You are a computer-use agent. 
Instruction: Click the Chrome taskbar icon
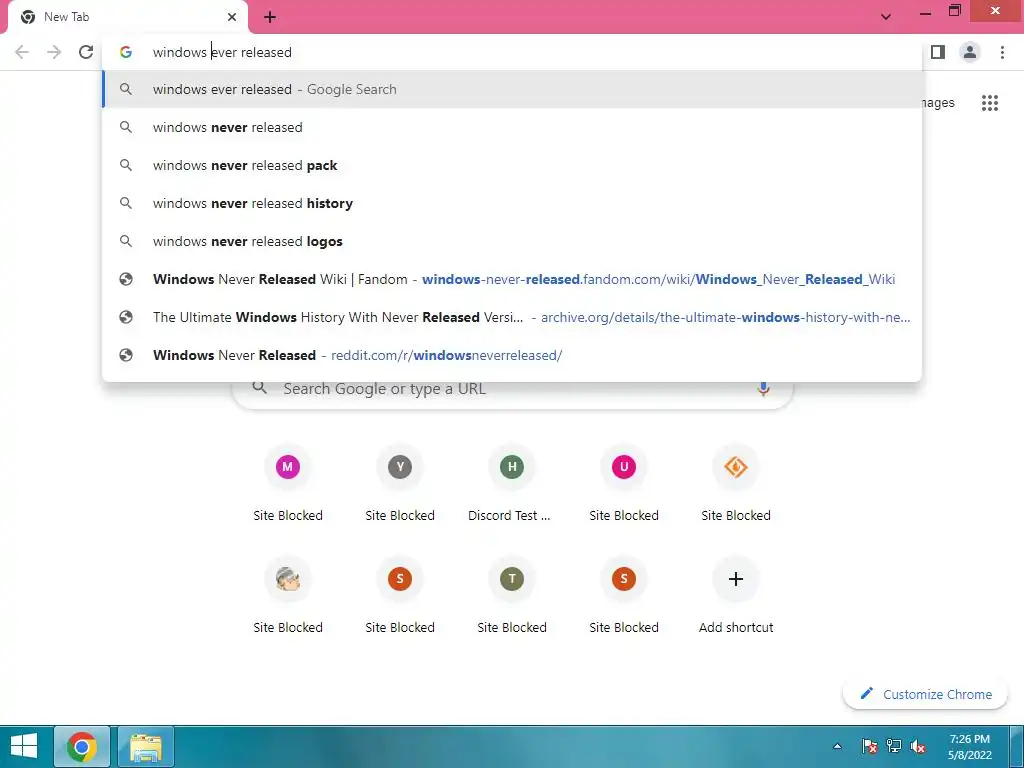point(82,746)
